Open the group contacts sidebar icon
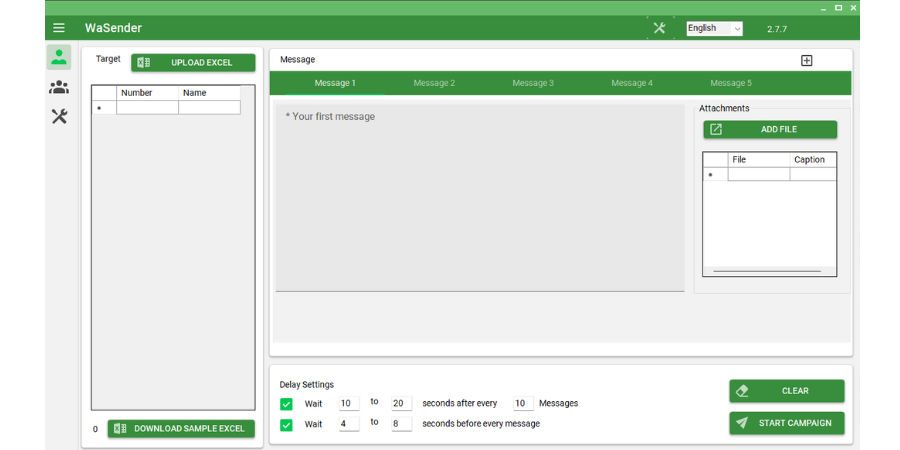Image resolution: width=900 pixels, height=450 pixels. pos(59,87)
